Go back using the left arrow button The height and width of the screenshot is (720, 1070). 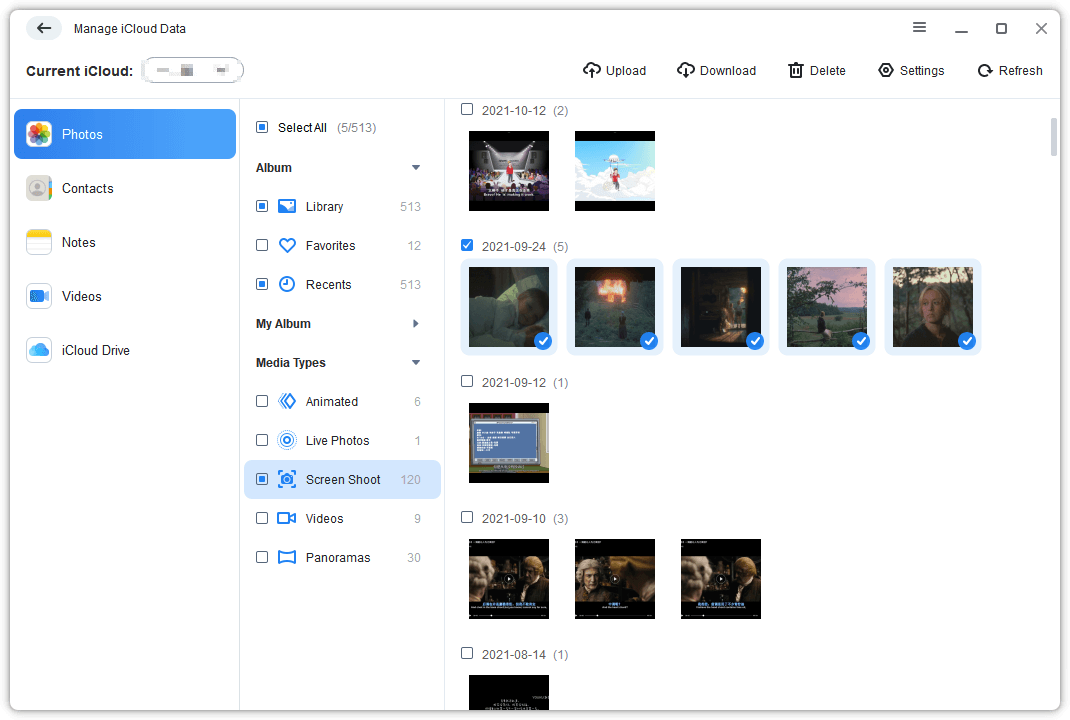point(44,28)
